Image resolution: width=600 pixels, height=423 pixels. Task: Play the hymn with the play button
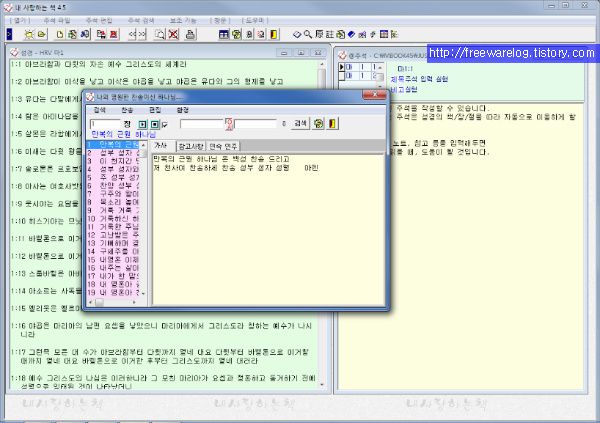tap(143, 124)
